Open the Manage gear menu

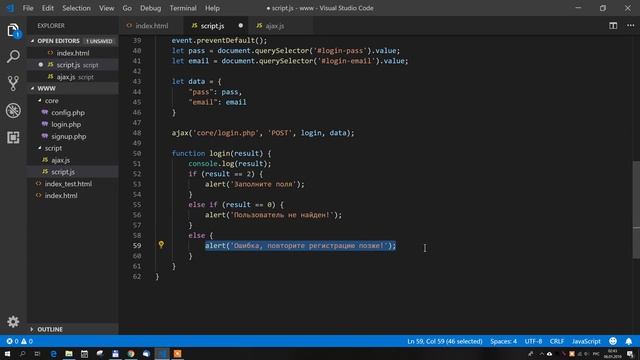pos(13,321)
